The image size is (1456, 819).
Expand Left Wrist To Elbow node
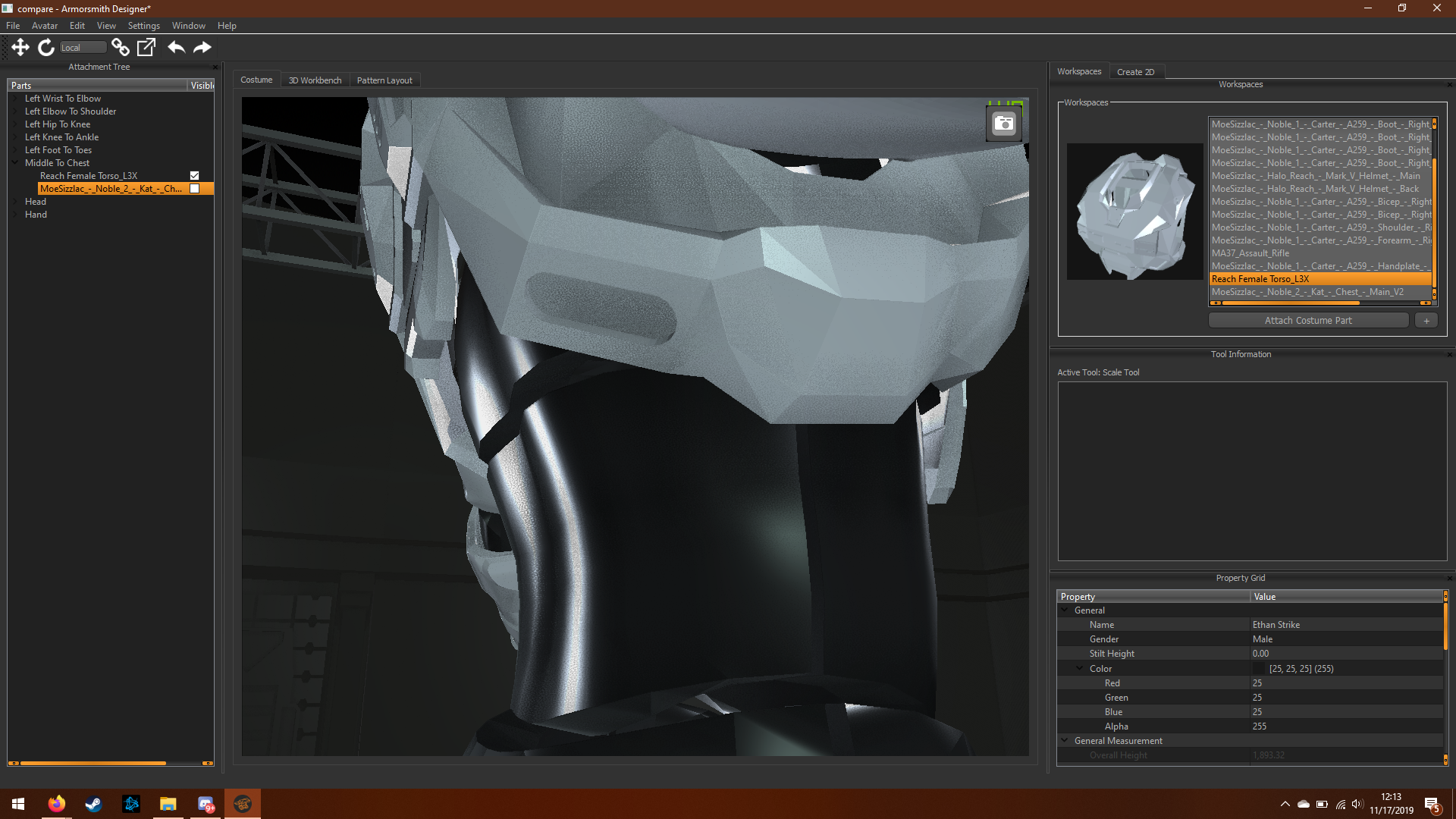pos(15,98)
